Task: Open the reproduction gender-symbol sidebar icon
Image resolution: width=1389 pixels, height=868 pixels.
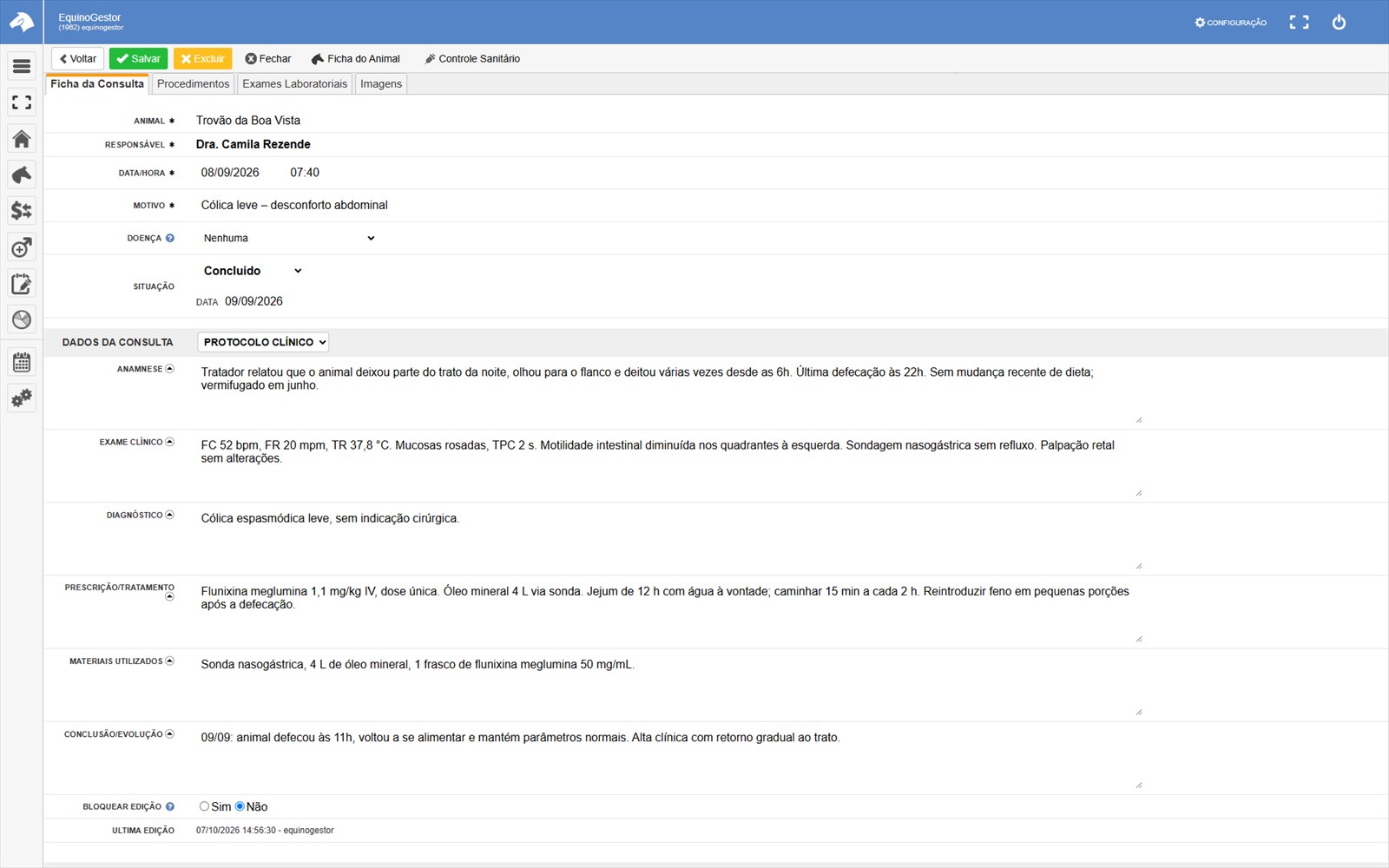Action: coord(22,247)
